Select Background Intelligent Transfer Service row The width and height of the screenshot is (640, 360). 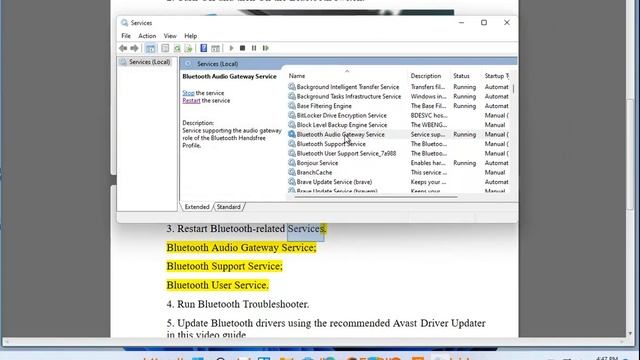pyautogui.click(x=348, y=87)
